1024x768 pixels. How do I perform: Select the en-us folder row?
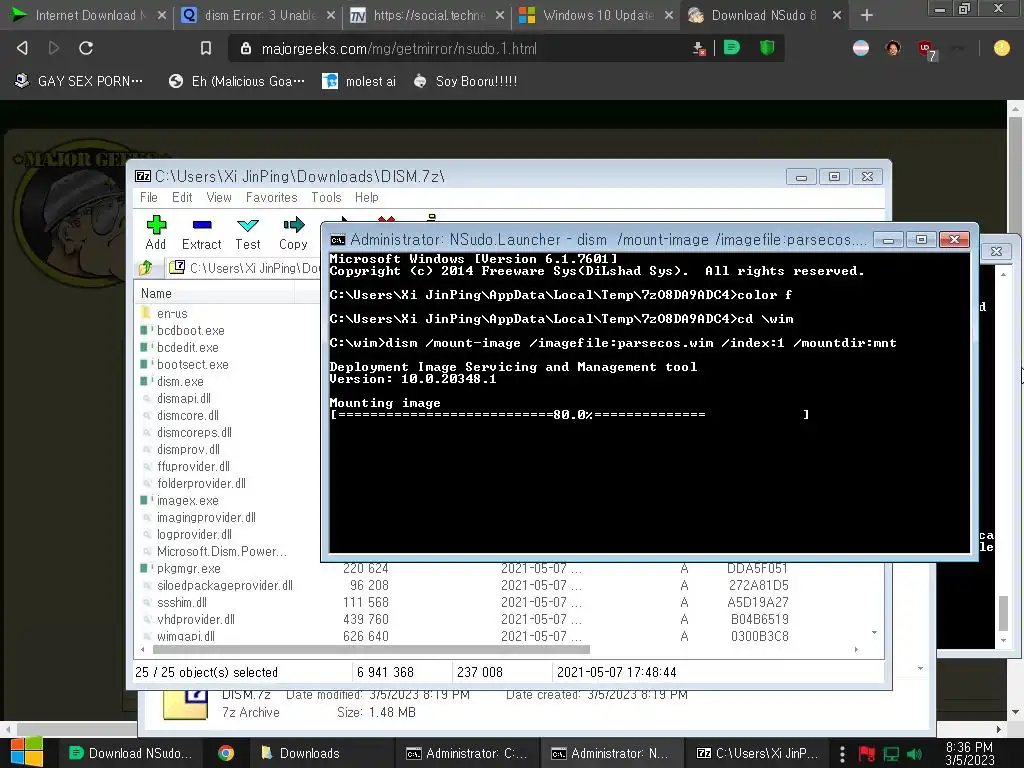(x=172, y=313)
